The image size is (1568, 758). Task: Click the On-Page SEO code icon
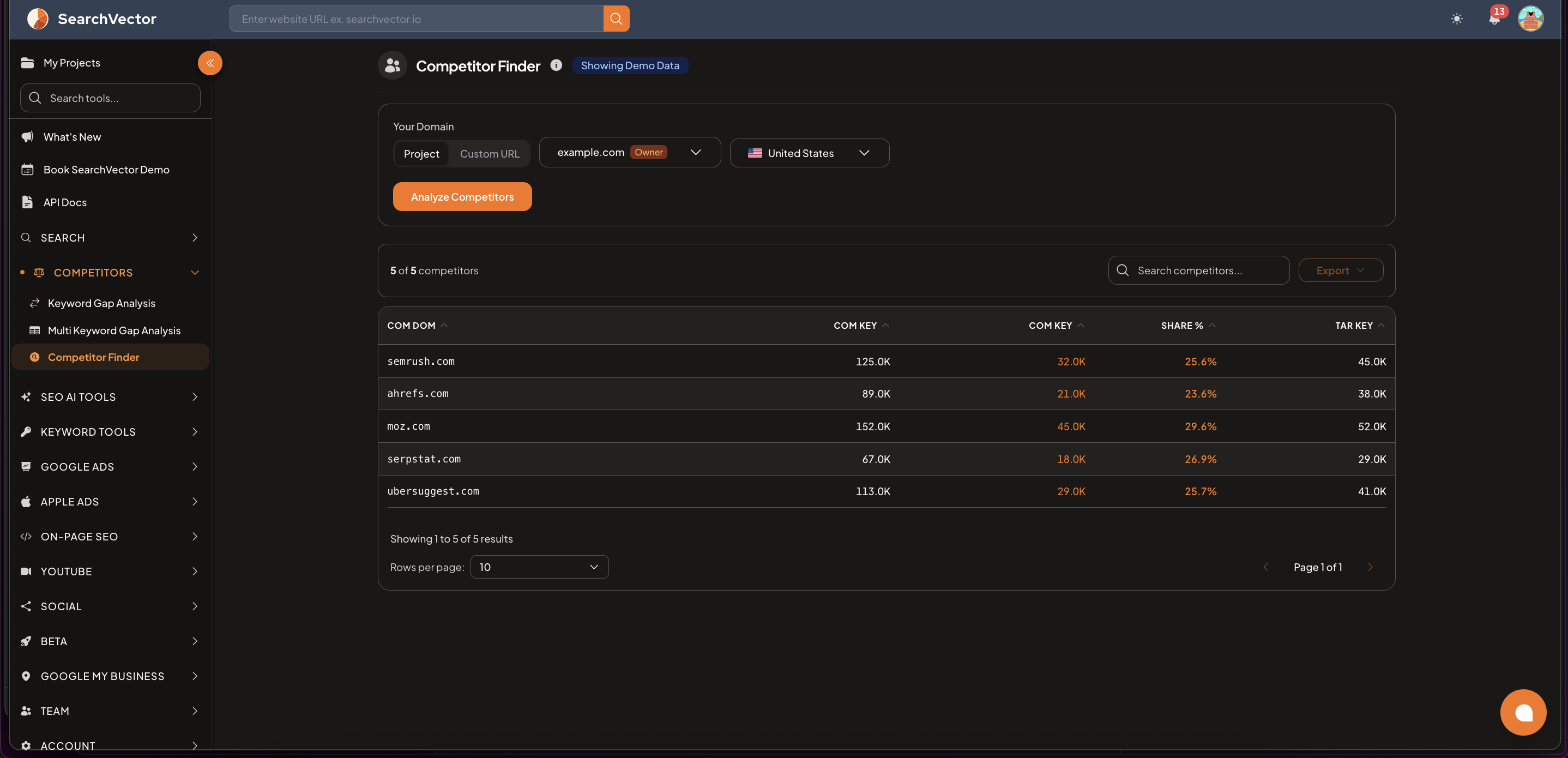[x=26, y=537]
